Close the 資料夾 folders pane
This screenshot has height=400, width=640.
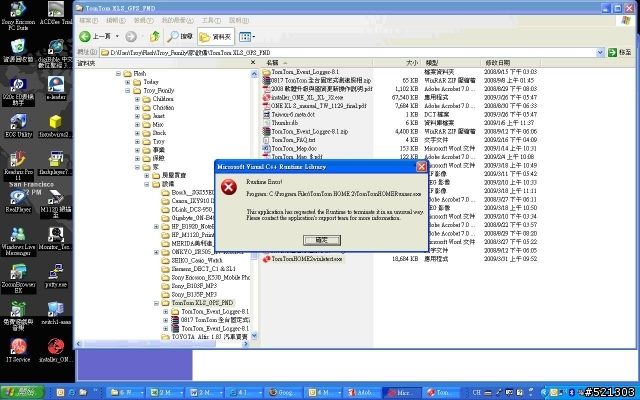coord(253,62)
